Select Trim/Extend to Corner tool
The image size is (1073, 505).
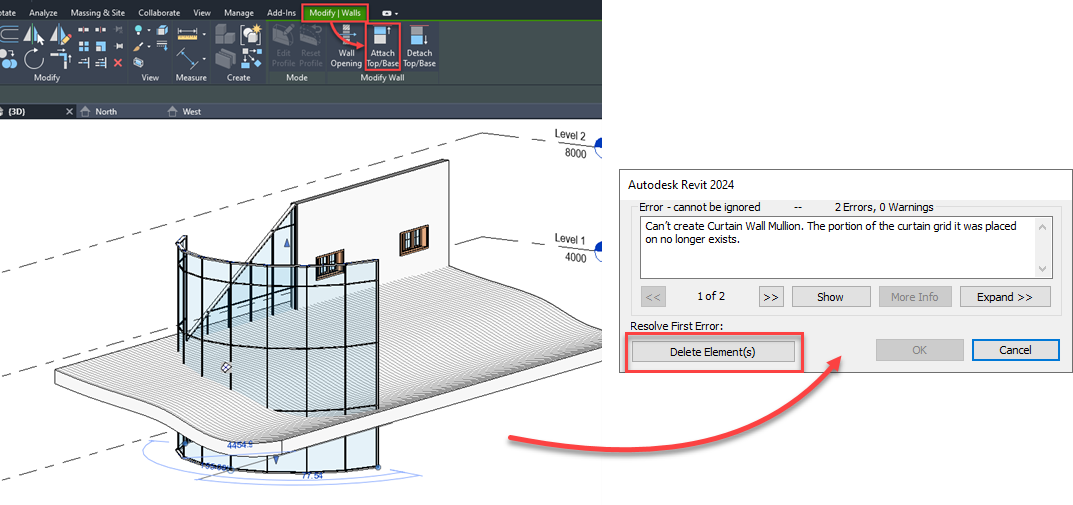coord(61,59)
